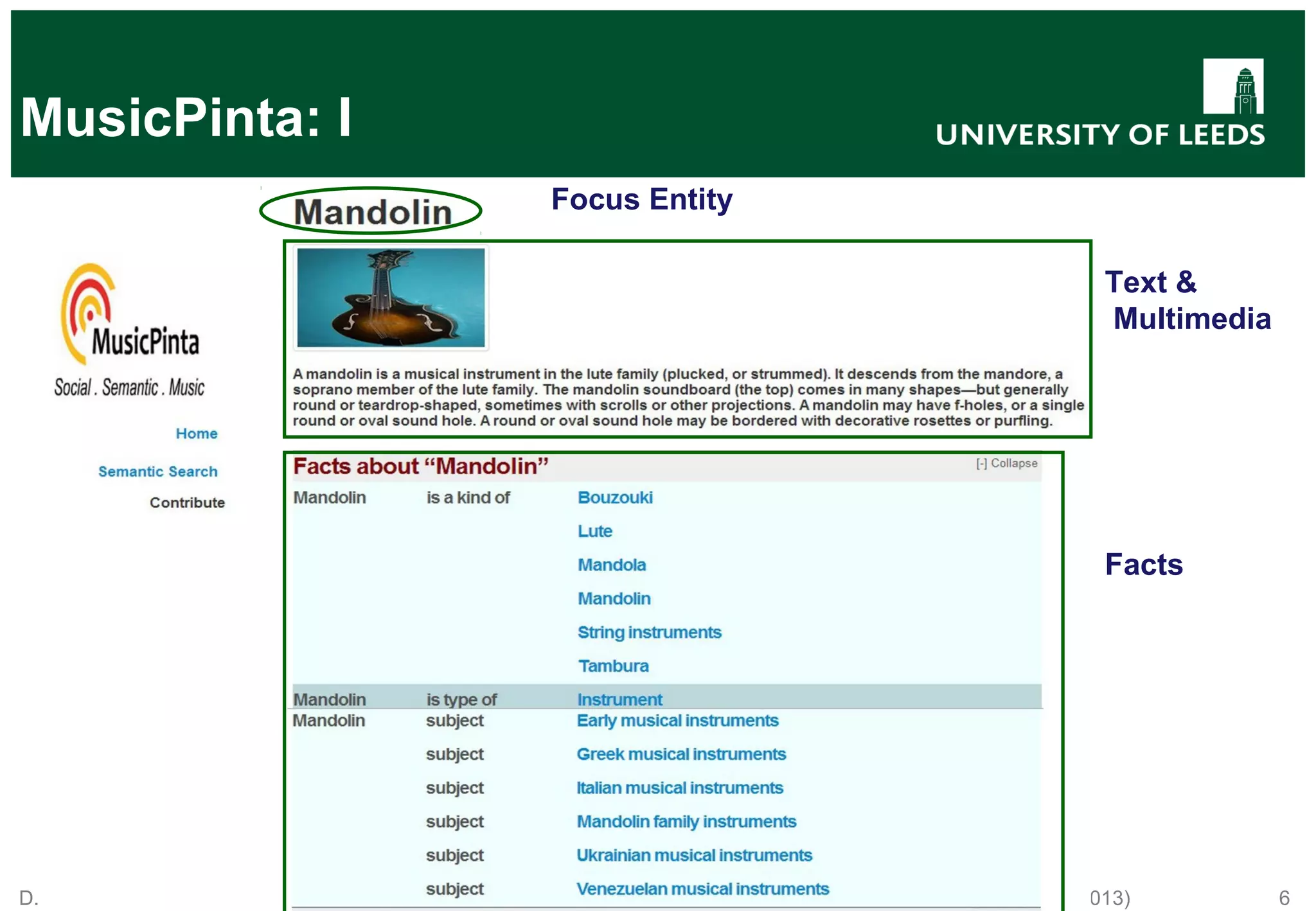
Task: Open the Lute link
Action: pos(595,531)
